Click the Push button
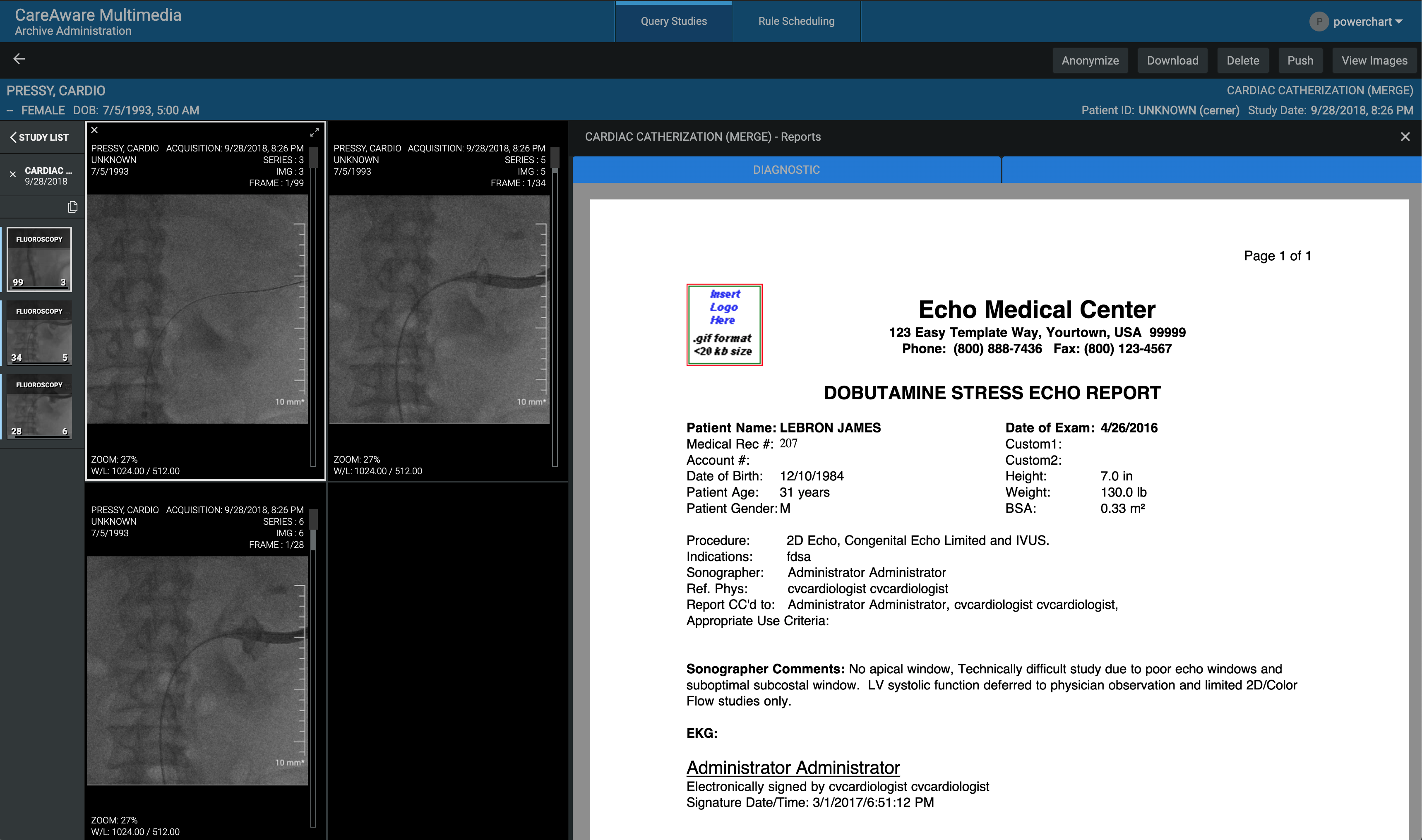The width and height of the screenshot is (1422, 840). [x=1300, y=60]
